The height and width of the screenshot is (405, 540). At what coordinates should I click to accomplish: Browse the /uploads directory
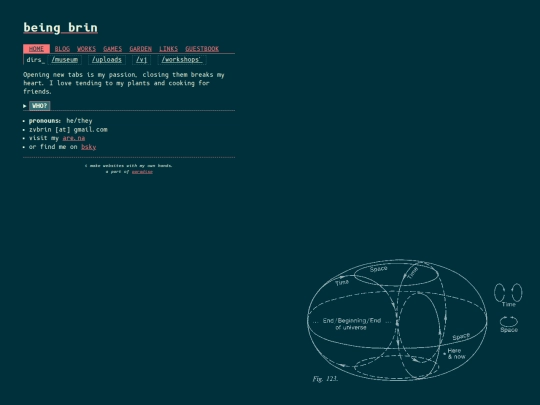click(107, 60)
